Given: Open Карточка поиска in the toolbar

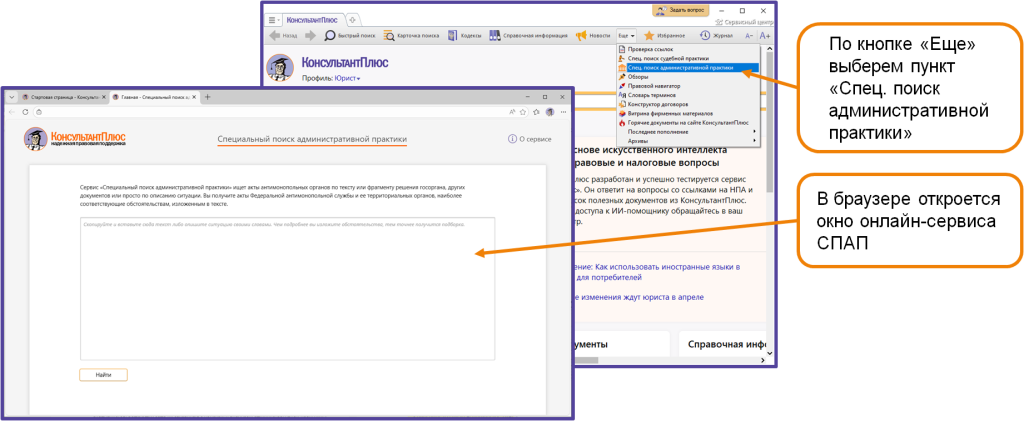Looking at the screenshot, I should [411, 36].
